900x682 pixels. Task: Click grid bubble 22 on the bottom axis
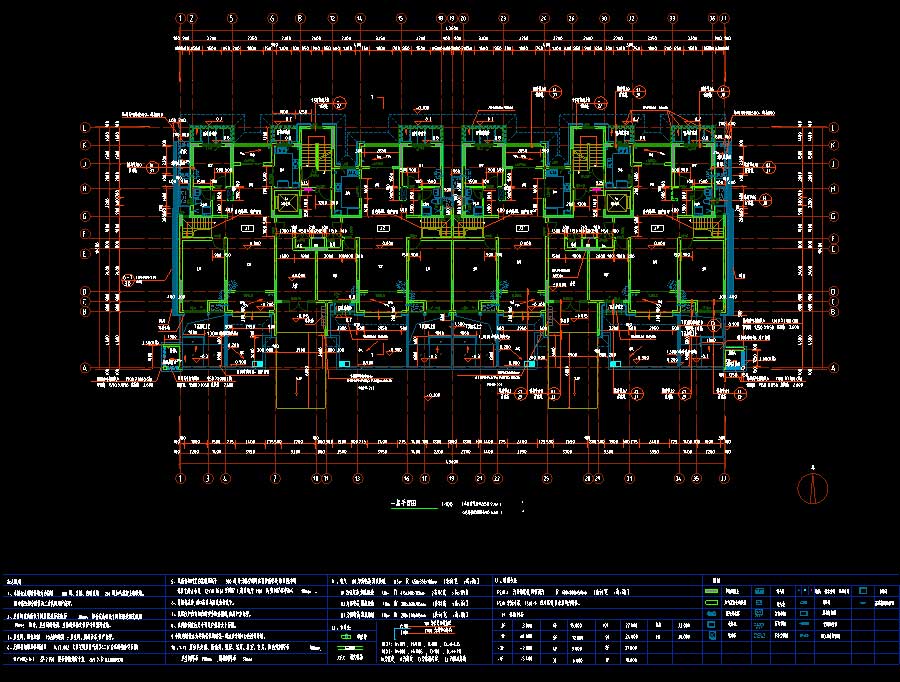(497, 478)
